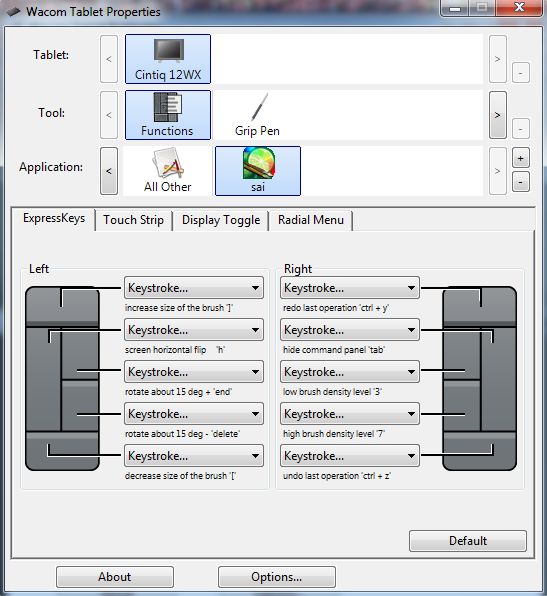Close the Wacom Tablet Properties window

[x=519, y=8]
